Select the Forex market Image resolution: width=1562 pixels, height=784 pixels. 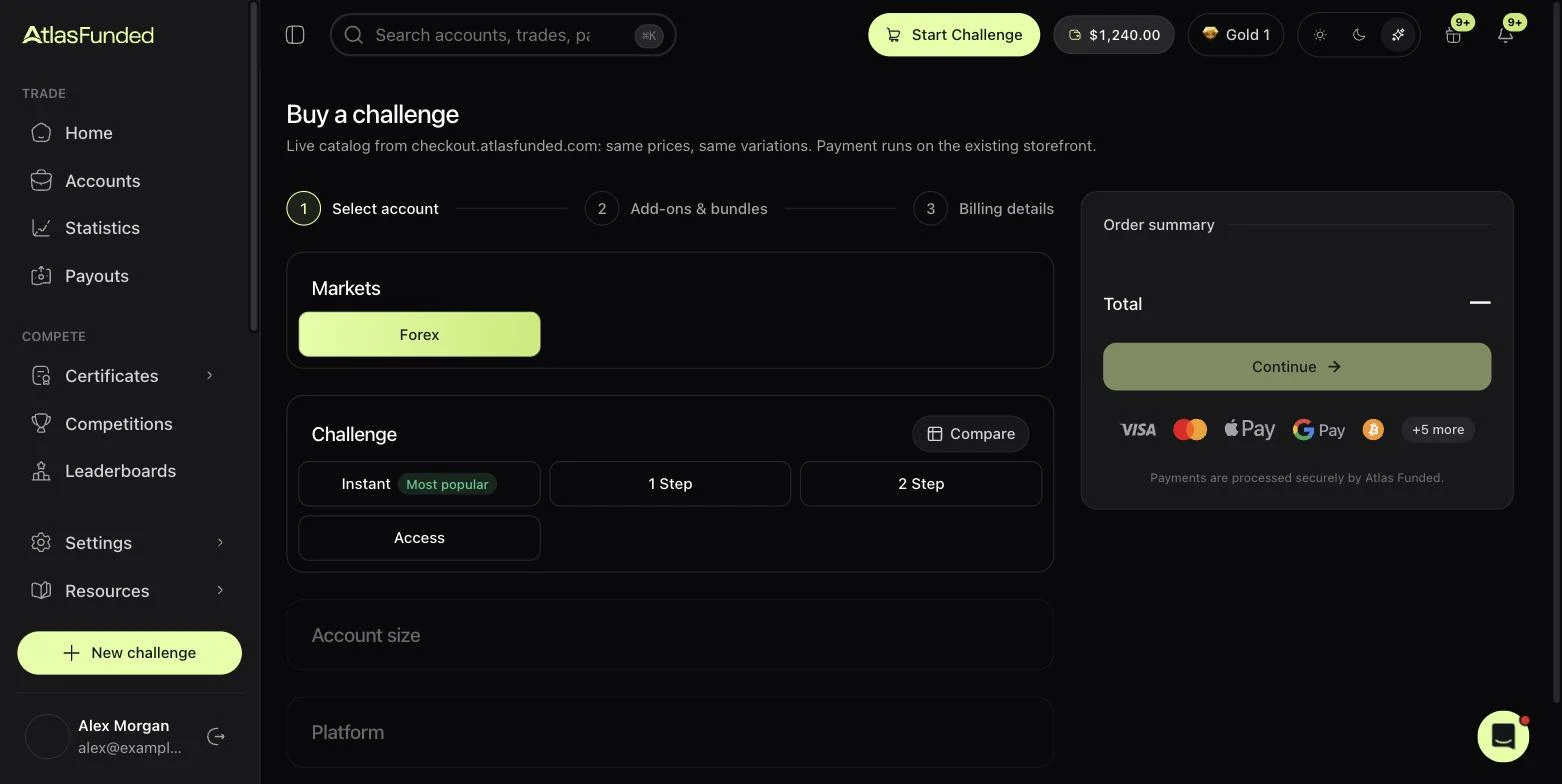coord(419,334)
